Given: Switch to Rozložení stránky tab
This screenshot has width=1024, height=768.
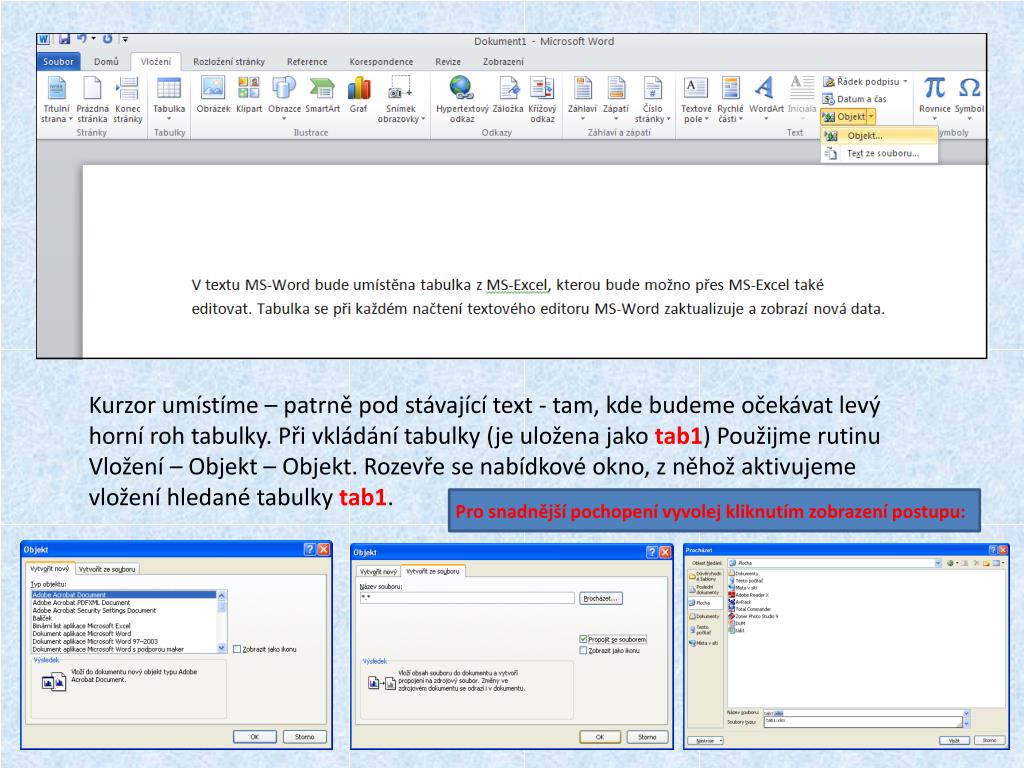Looking at the screenshot, I should pyautogui.click(x=229, y=61).
